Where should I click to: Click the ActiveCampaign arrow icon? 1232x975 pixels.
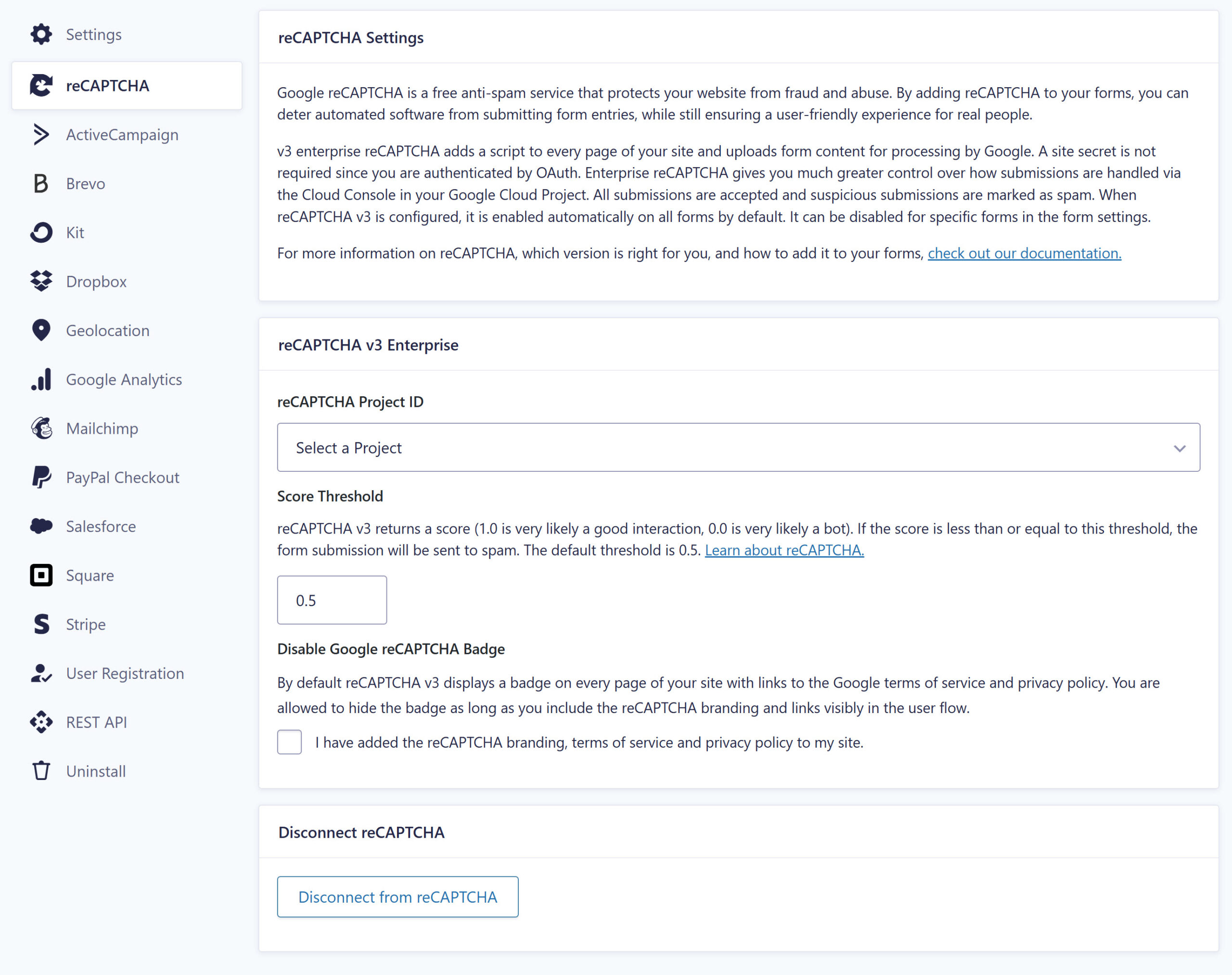pyautogui.click(x=41, y=135)
